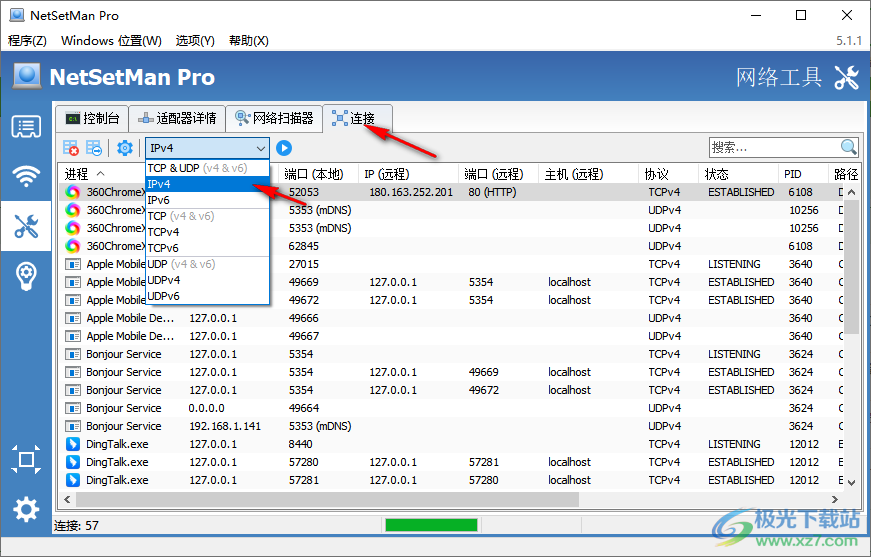Open the Windows 位置(W) menu
Viewport: 871px width, 557px height.
[x=111, y=41]
